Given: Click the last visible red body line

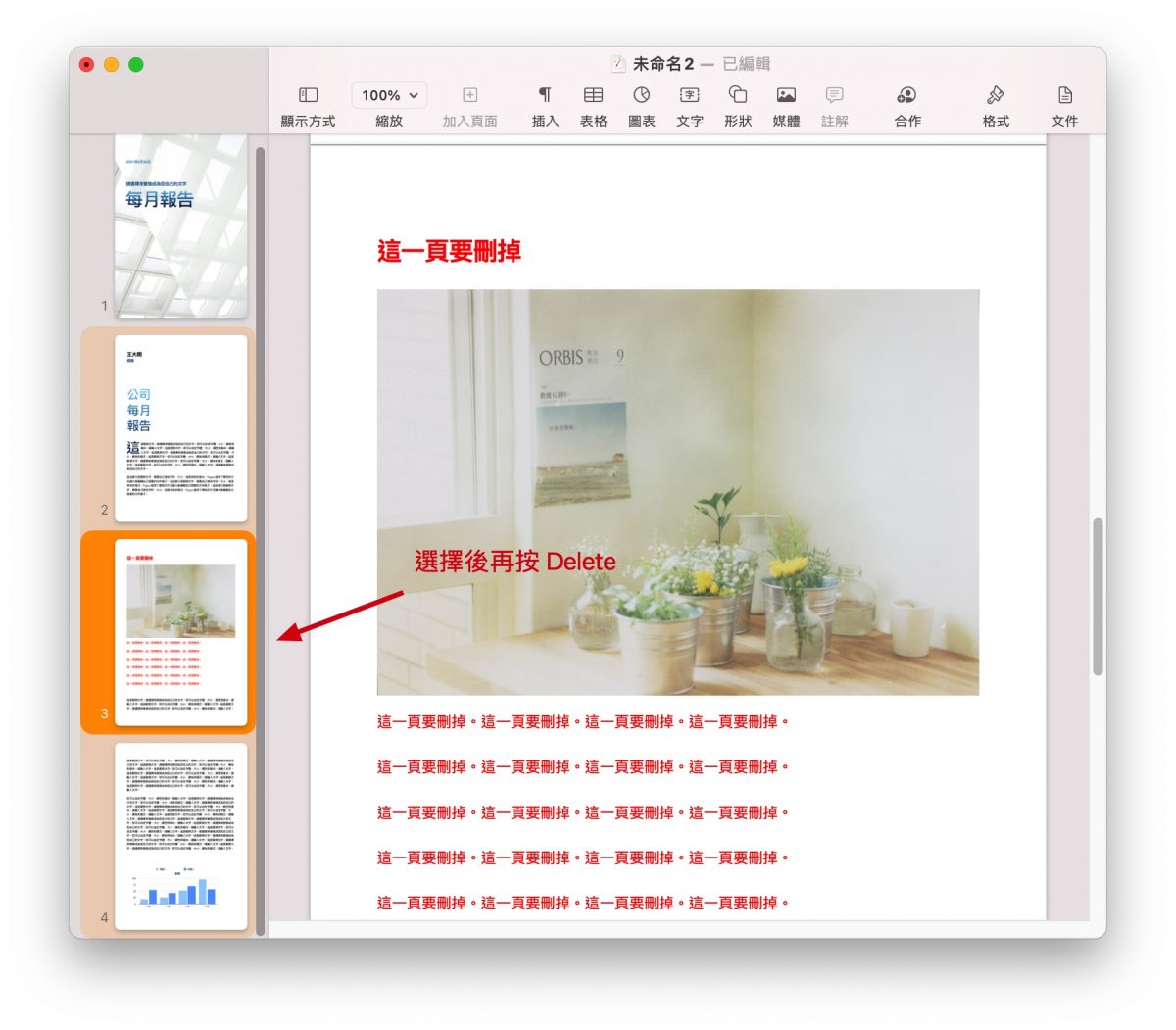Looking at the screenshot, I should (583, 903).
